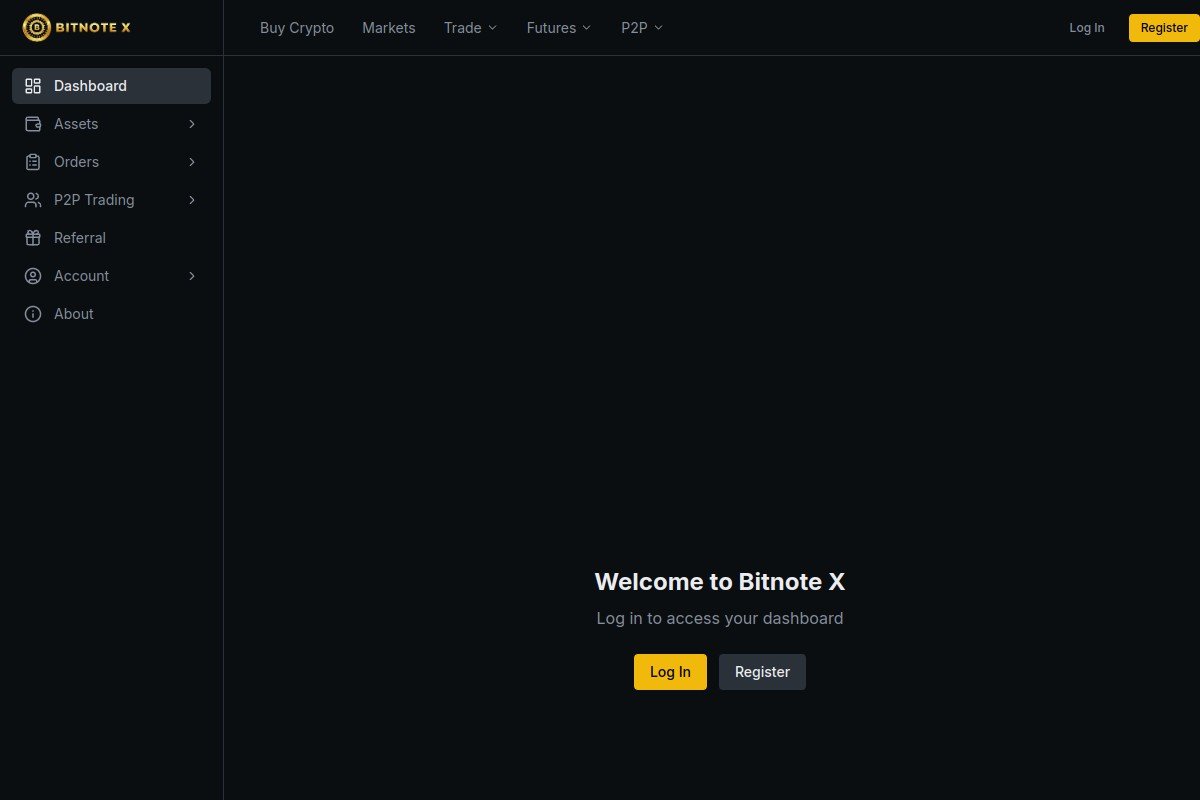Open the Referral sidebar label
This screenshot has width=1200, height=800.
point(80,238)
